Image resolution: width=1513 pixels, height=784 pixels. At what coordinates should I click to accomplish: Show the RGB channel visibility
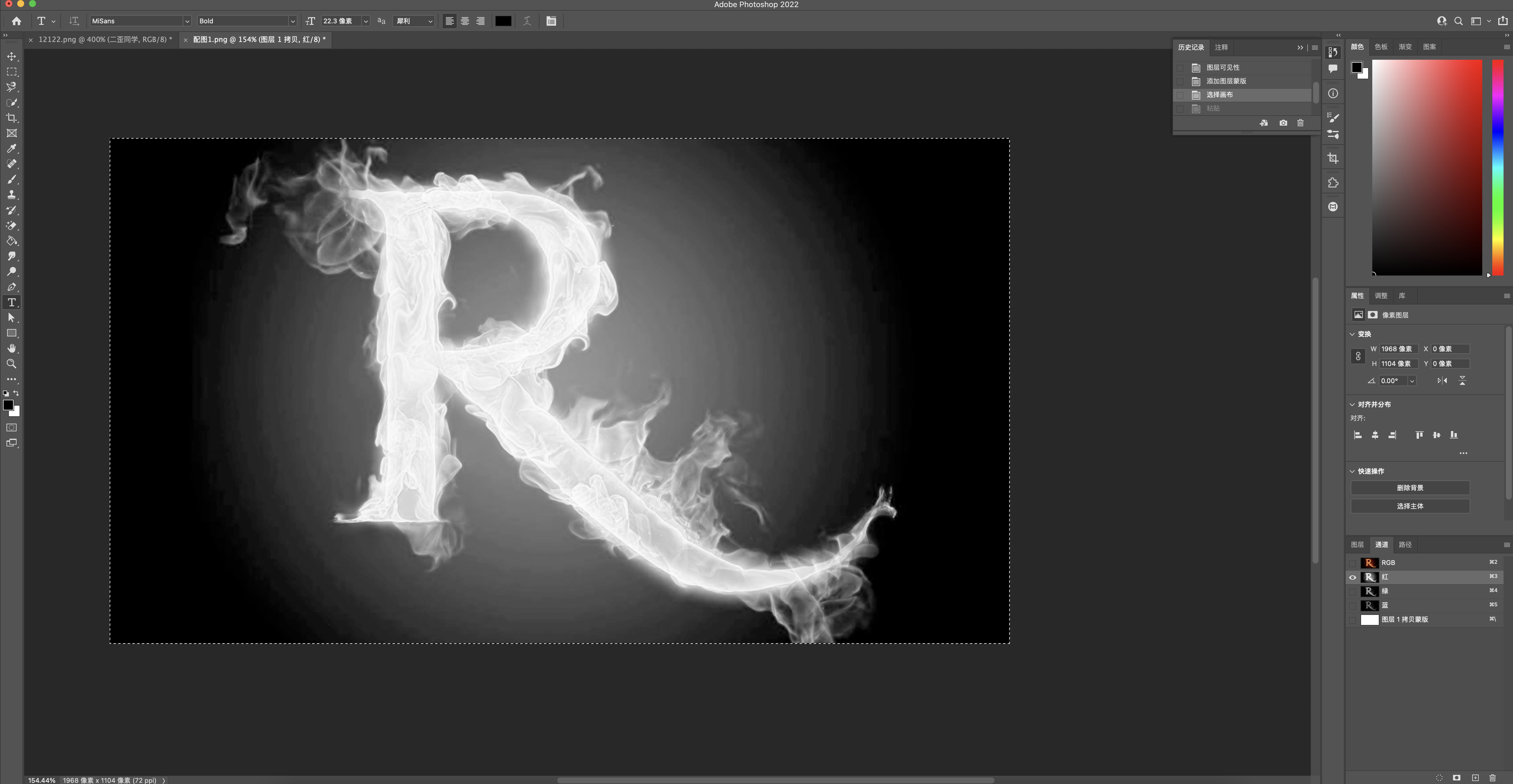point(1353,563)
